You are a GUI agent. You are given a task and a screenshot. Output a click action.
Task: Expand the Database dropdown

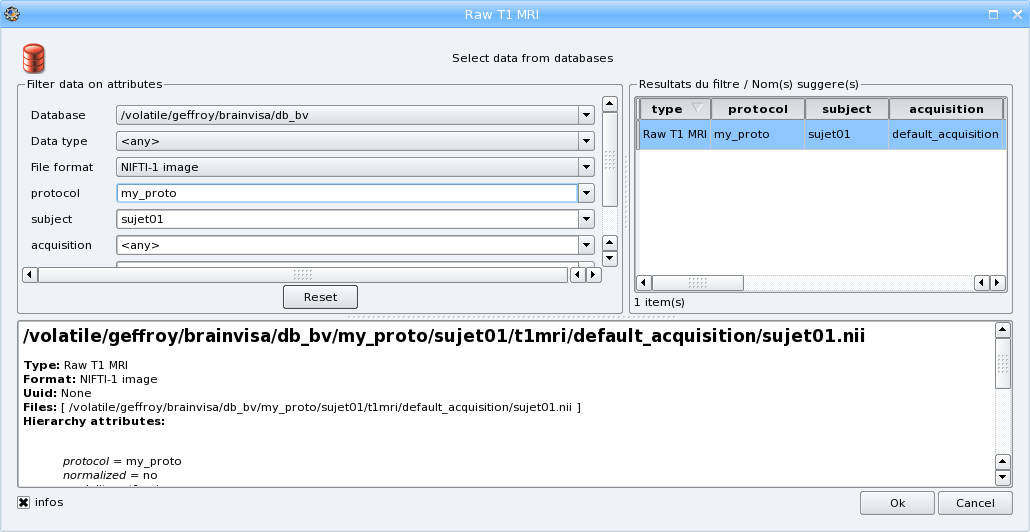click(586, 115)
